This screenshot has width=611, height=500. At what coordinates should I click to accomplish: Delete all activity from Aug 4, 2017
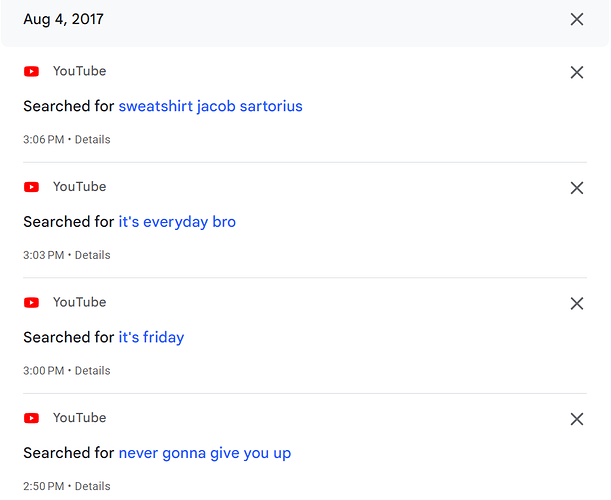tap(577, 19)
